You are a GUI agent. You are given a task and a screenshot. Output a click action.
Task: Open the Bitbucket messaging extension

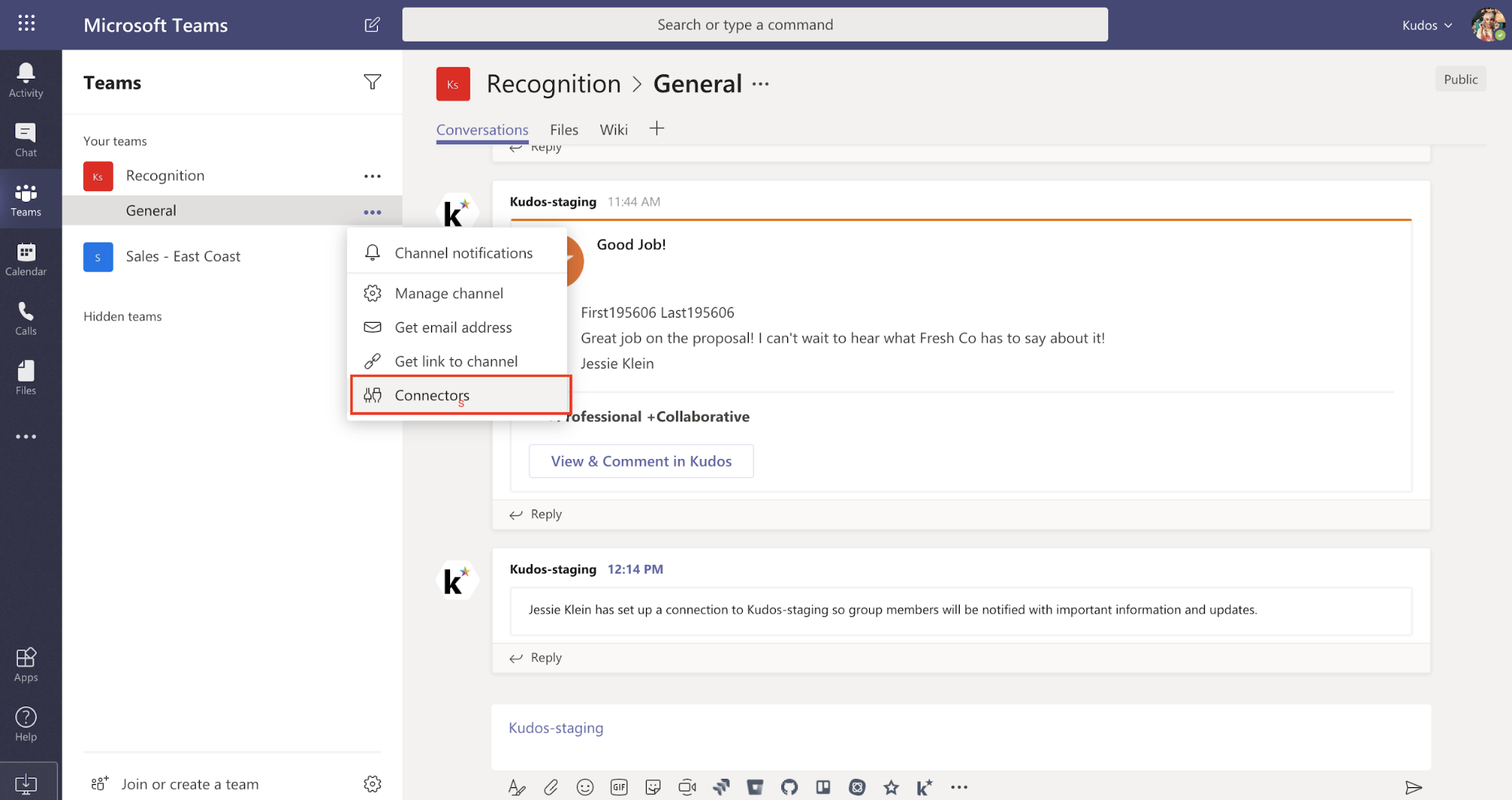pyautogui.click(x=755, y=787)
